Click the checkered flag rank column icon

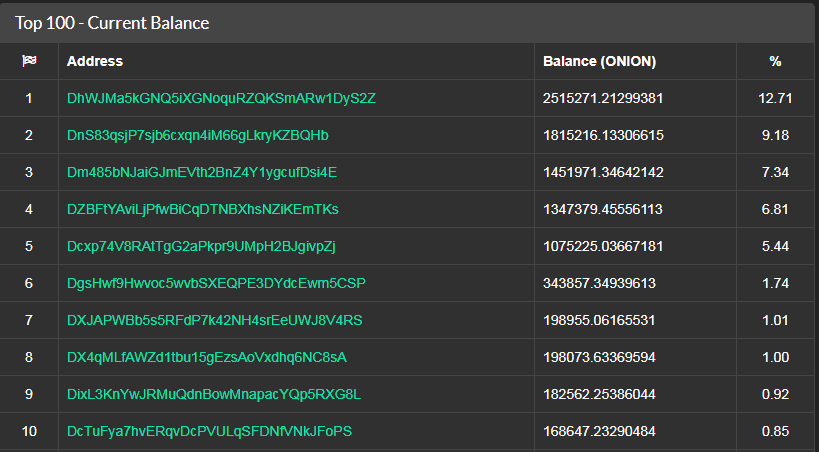[x=29, y=61]
